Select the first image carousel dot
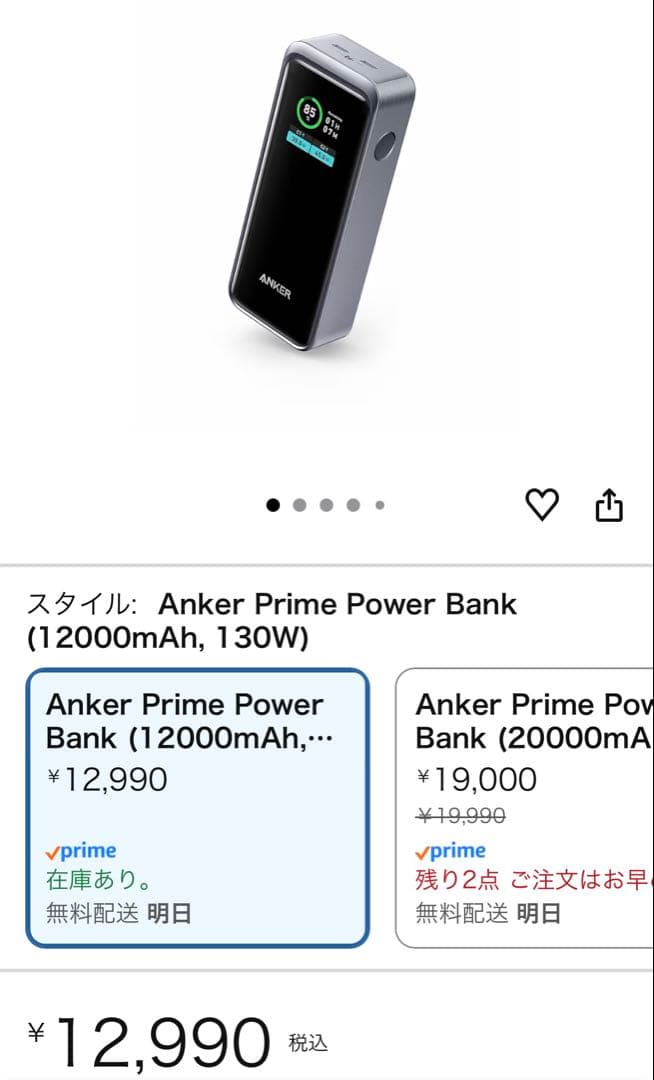The height and width of the screenshot is (1080, 654). coord(271,505)
